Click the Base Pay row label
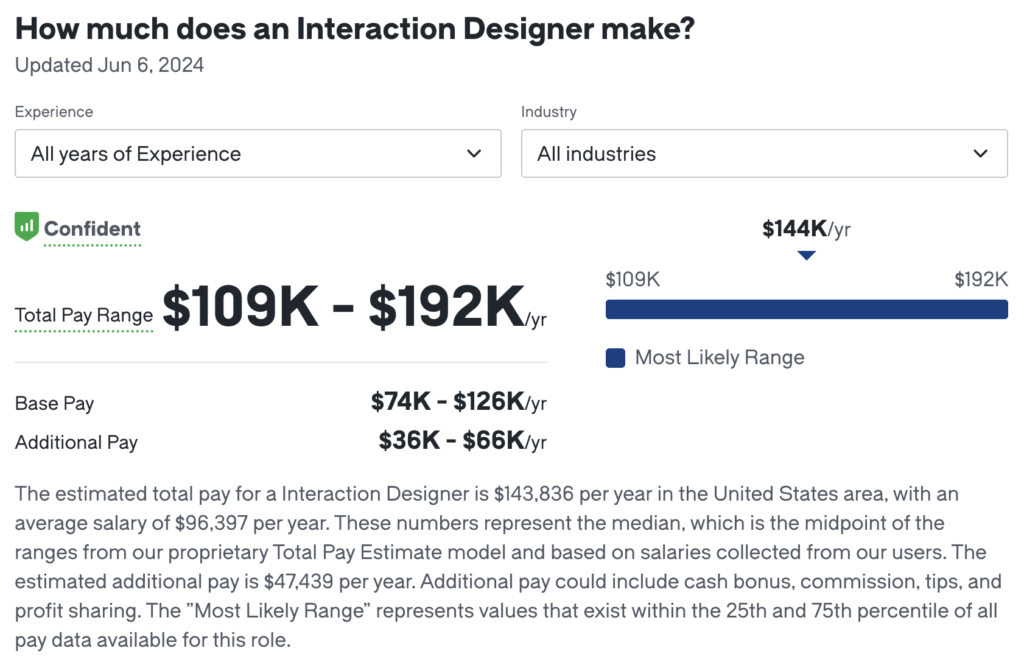This screenshot has width=1024, height=665. [54, 403]
